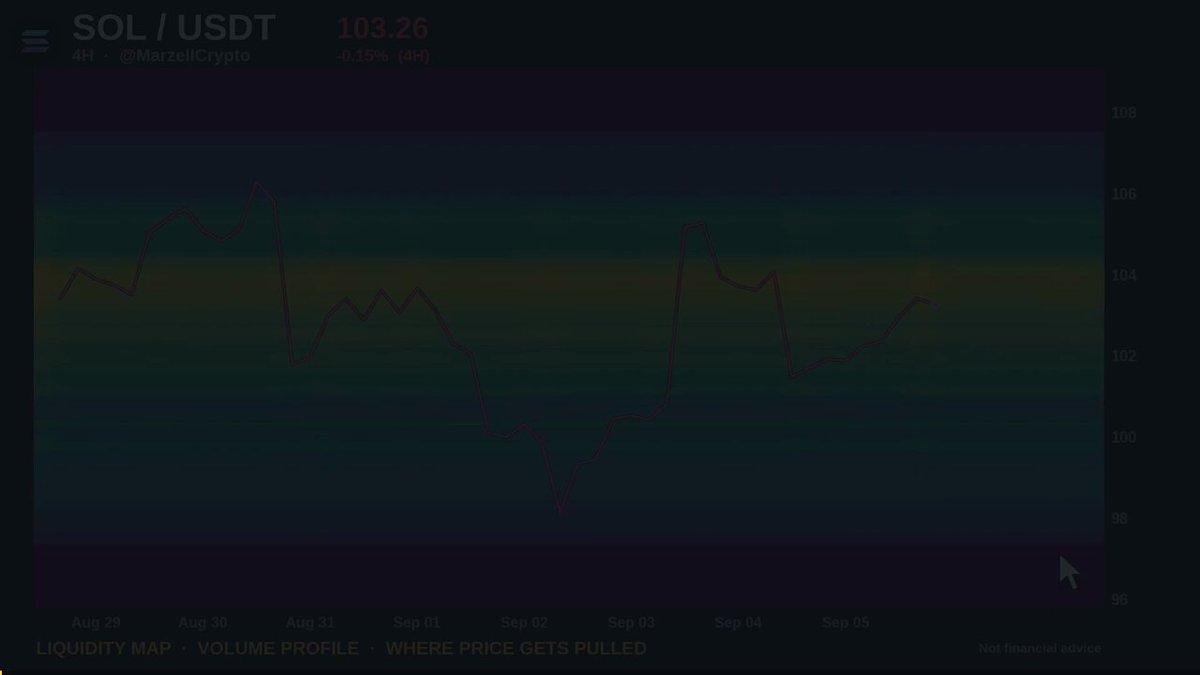Click the LIQUIDITY MAP caption
1200x675 pixels.
[104, 648]
